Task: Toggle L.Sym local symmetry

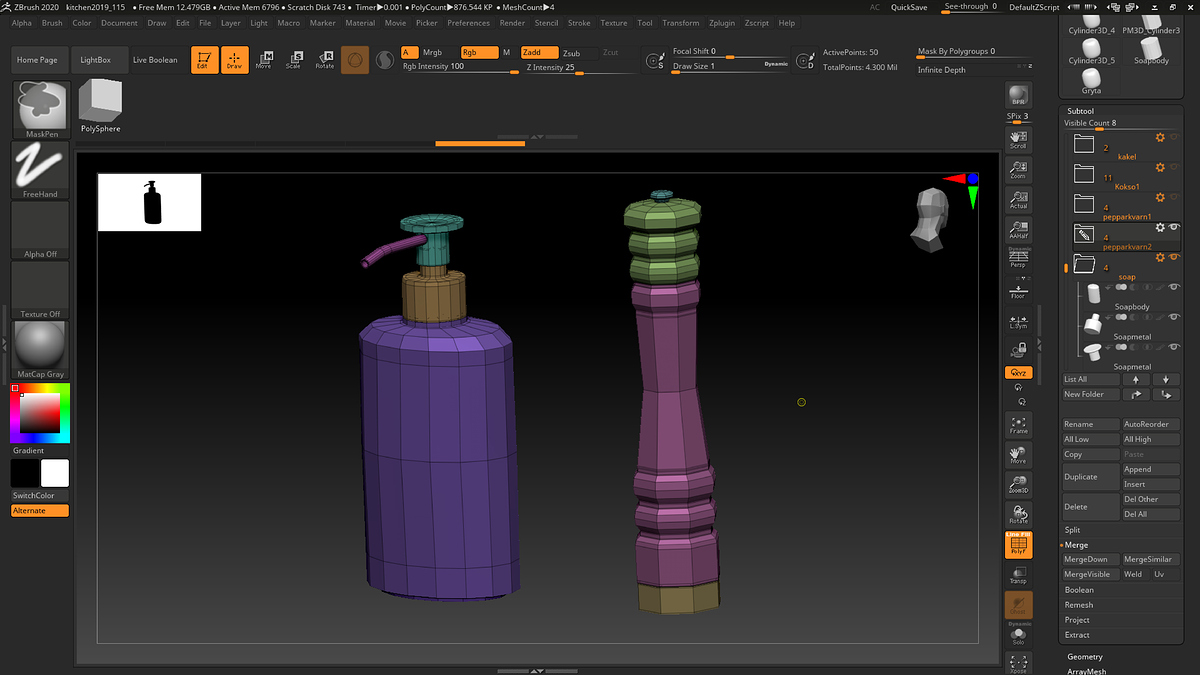Action: [1018, 320]
